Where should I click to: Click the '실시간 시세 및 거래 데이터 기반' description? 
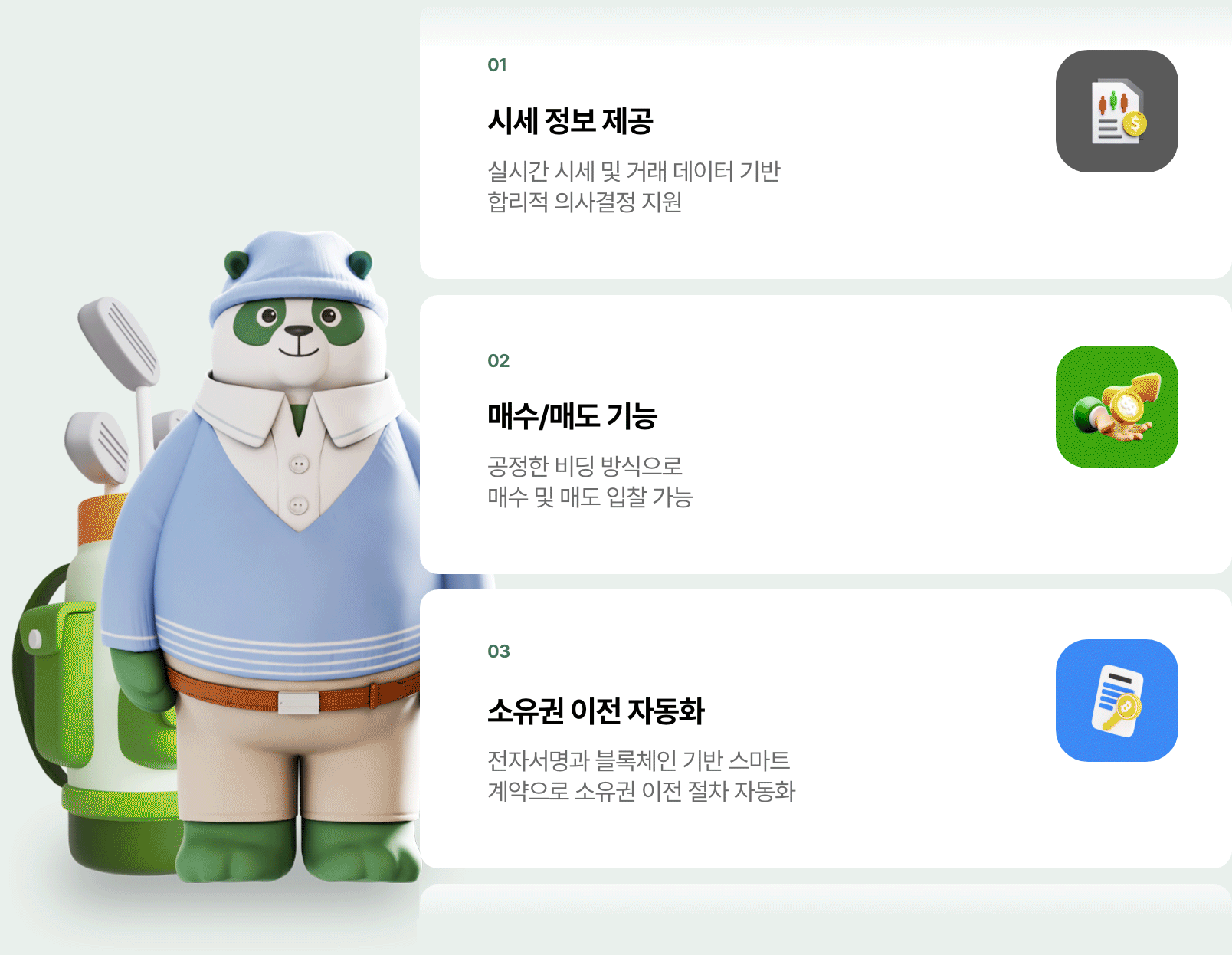click(634, 171)
